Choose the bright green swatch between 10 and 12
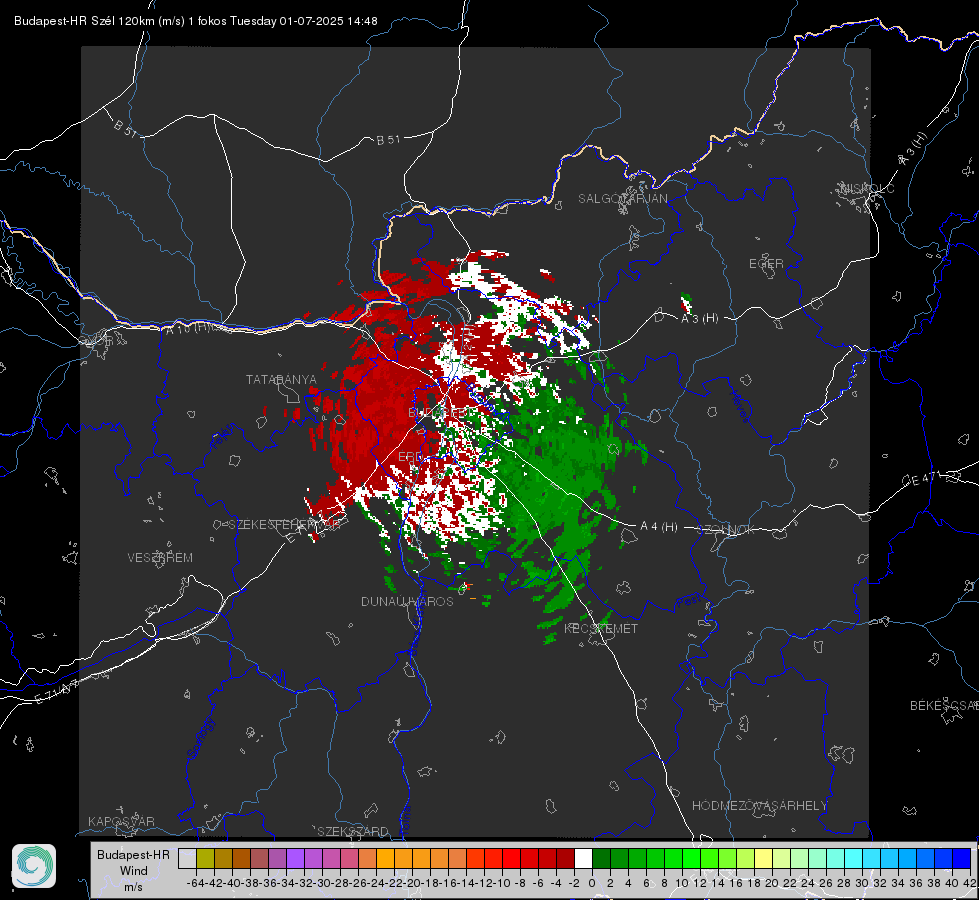The height and width of the screenshot is (900, 979). [x=691, y=859]
